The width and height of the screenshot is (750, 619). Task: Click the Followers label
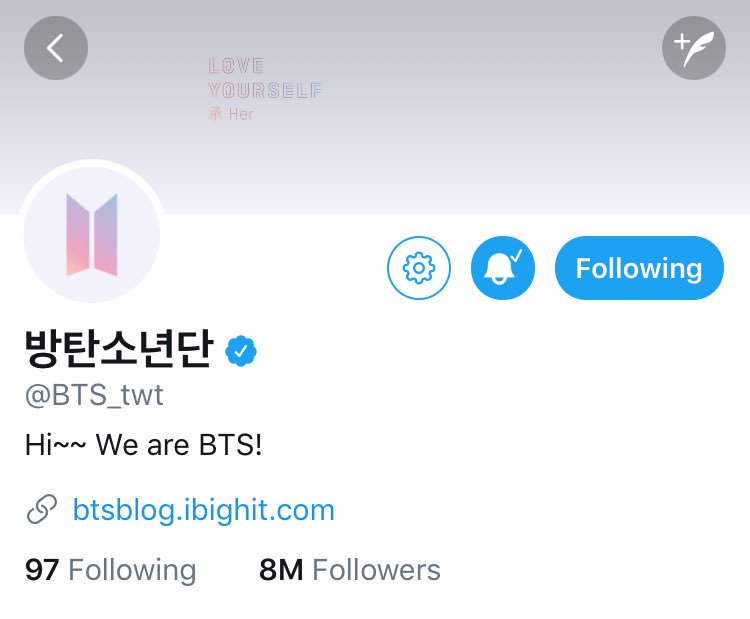376,570
